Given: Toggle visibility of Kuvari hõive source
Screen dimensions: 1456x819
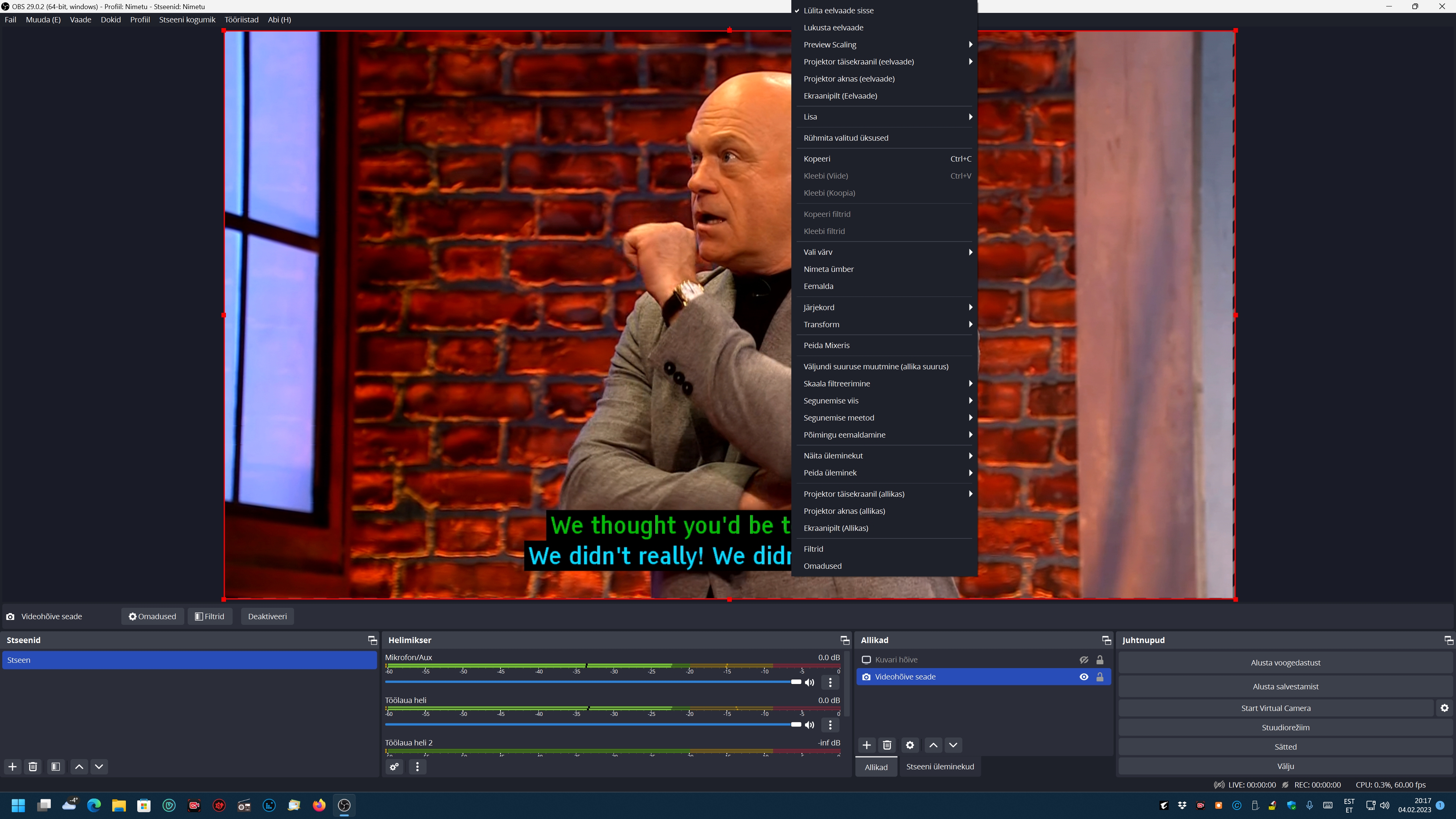Looking at the screenshot, I should point(1084,660).
